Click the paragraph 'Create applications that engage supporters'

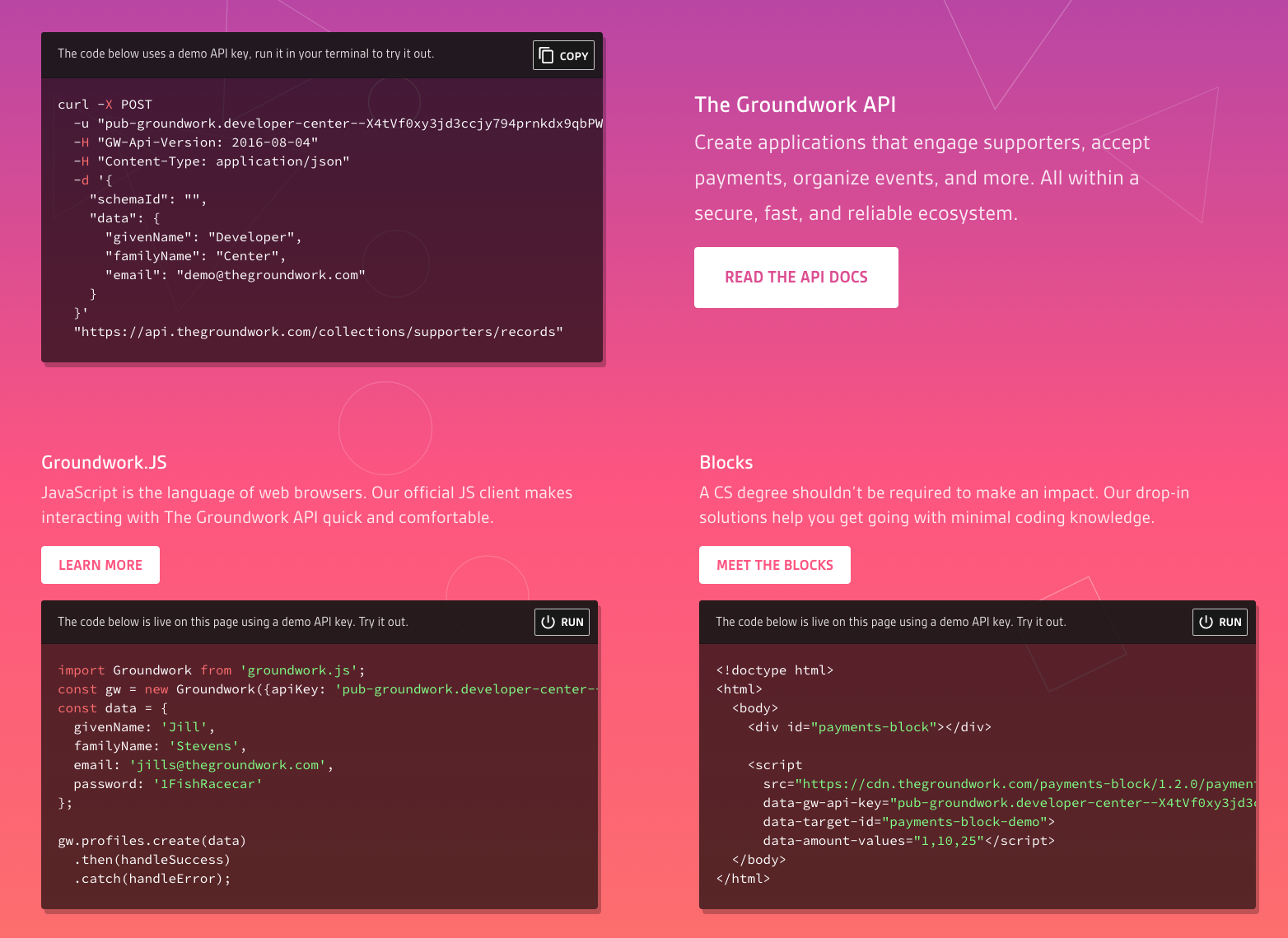click(x=922, y=178)
